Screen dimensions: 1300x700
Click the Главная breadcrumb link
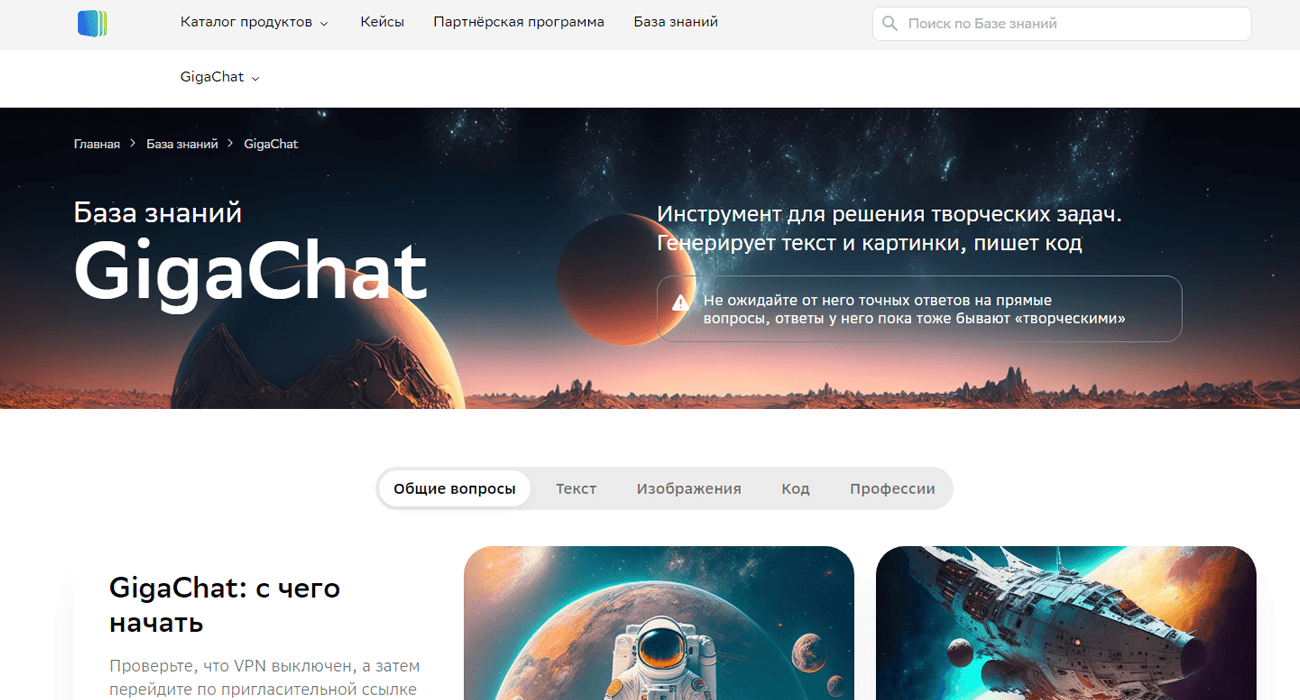(x=97, y=144)
